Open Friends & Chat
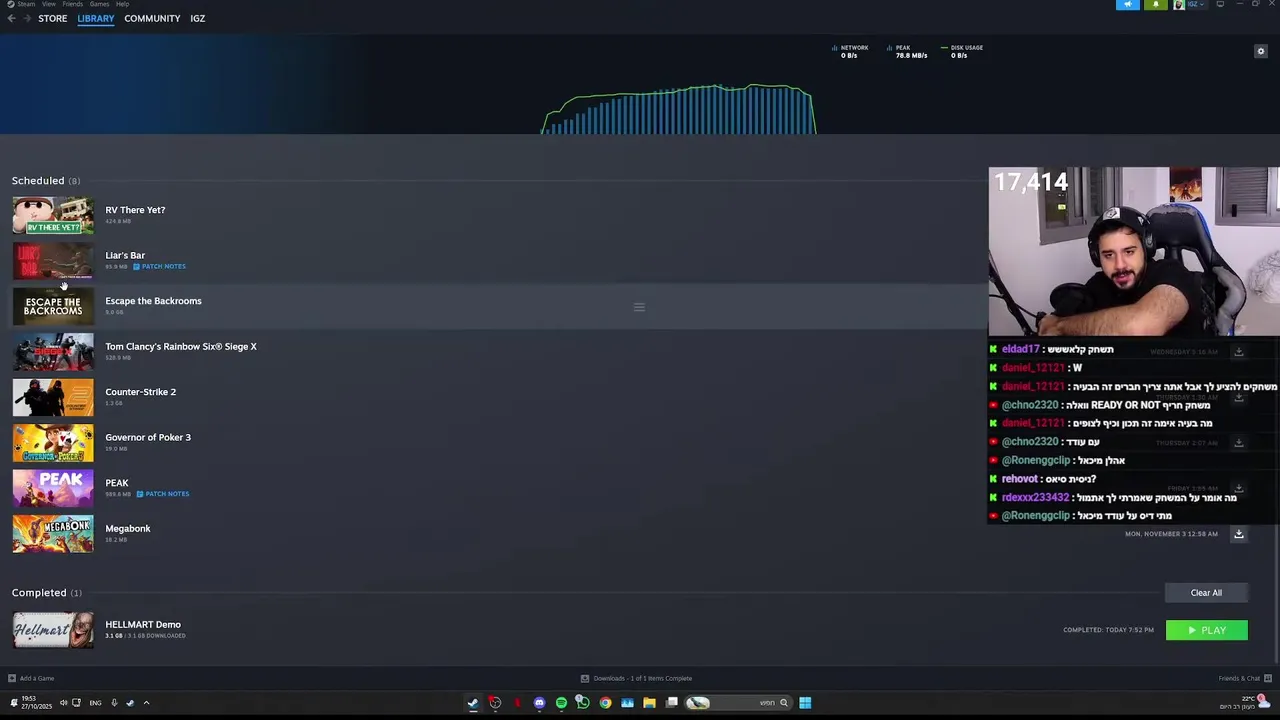The width and height of the screenshot is (1280, 720). pos(1244,678)
